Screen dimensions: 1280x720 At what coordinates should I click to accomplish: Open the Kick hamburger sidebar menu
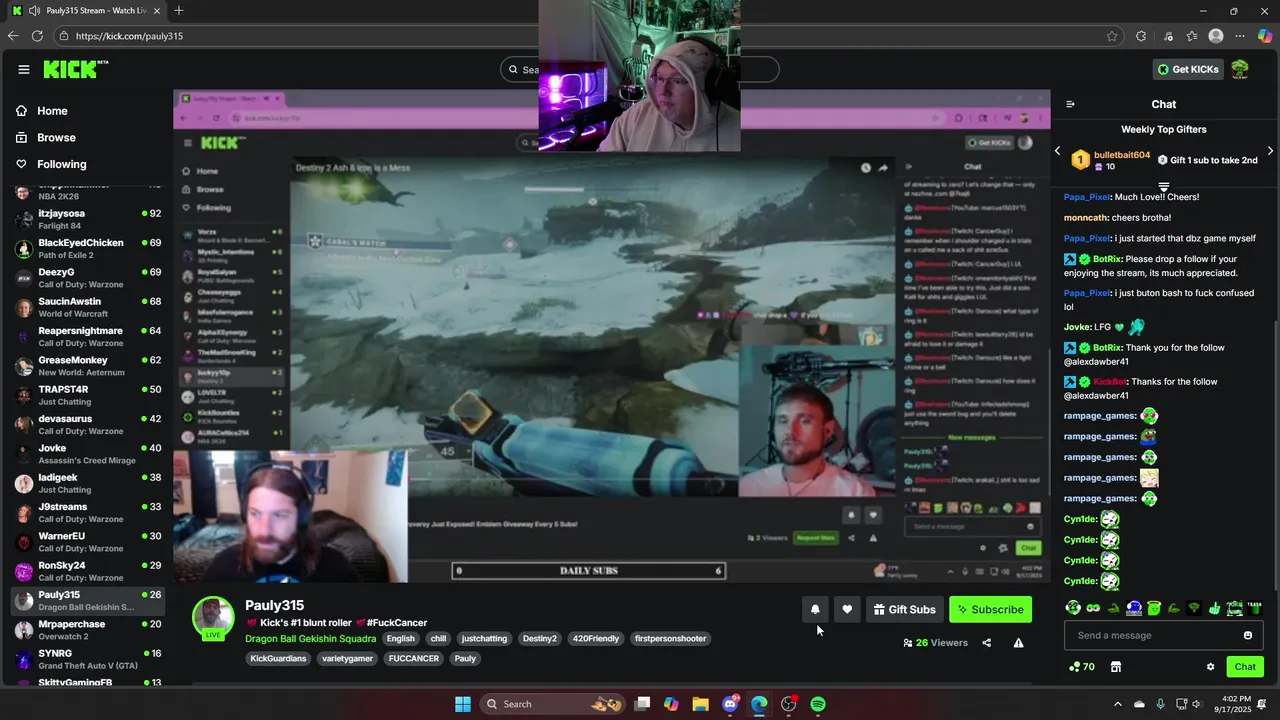[23, 69]
